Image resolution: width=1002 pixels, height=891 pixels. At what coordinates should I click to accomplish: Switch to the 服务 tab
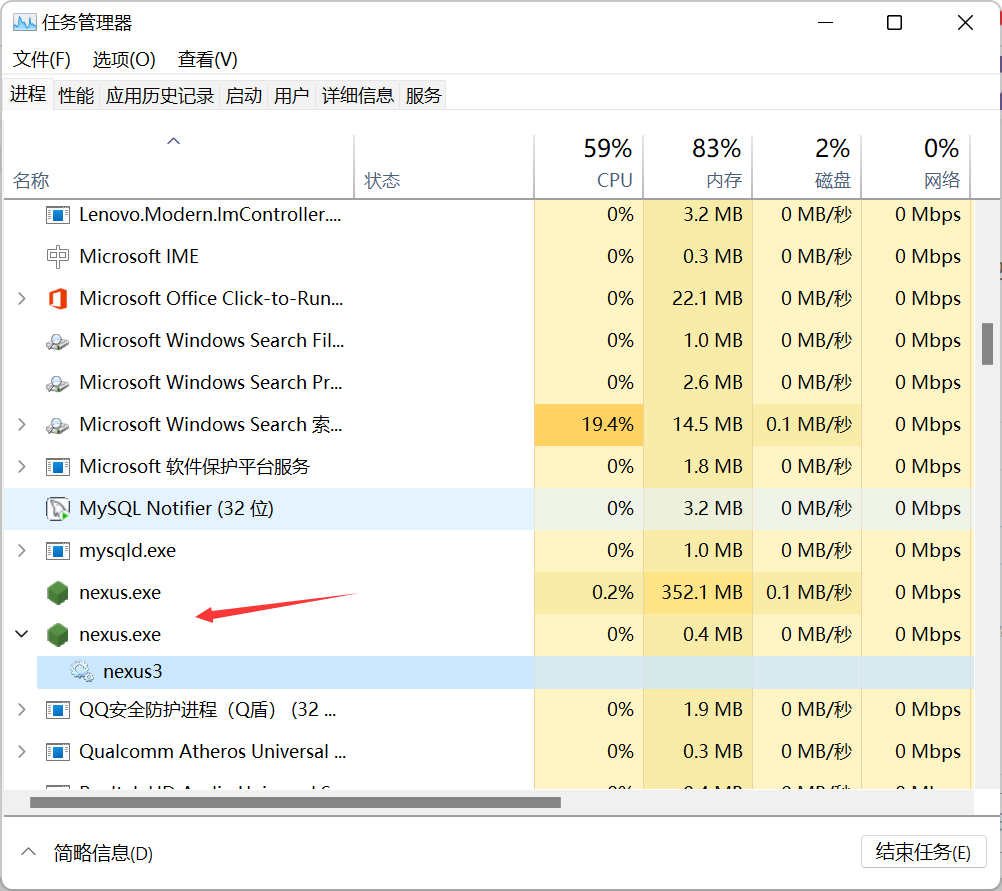423,96
